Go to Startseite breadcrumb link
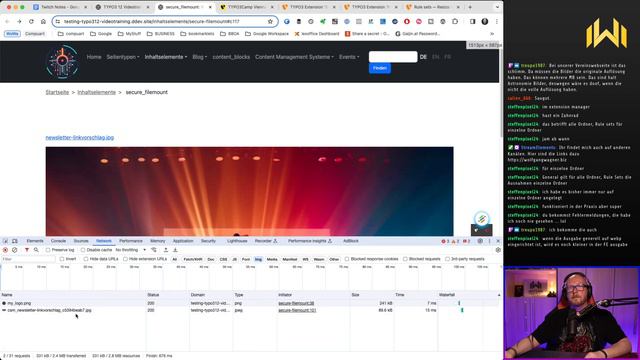The width and height of the screenshot is (640, 360). click(x=57, y=92)
